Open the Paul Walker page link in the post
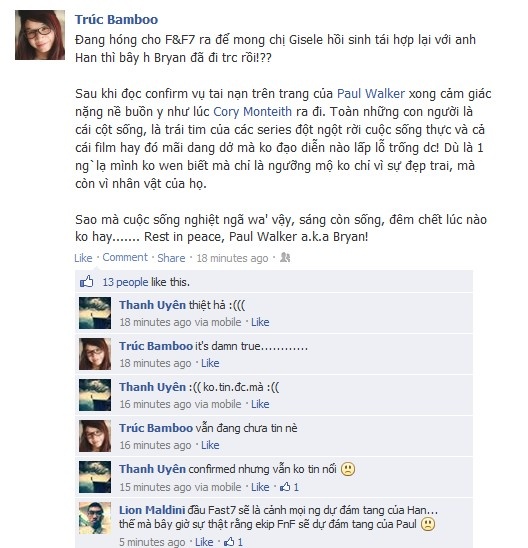Screen dimensions: 528x548 371,94
